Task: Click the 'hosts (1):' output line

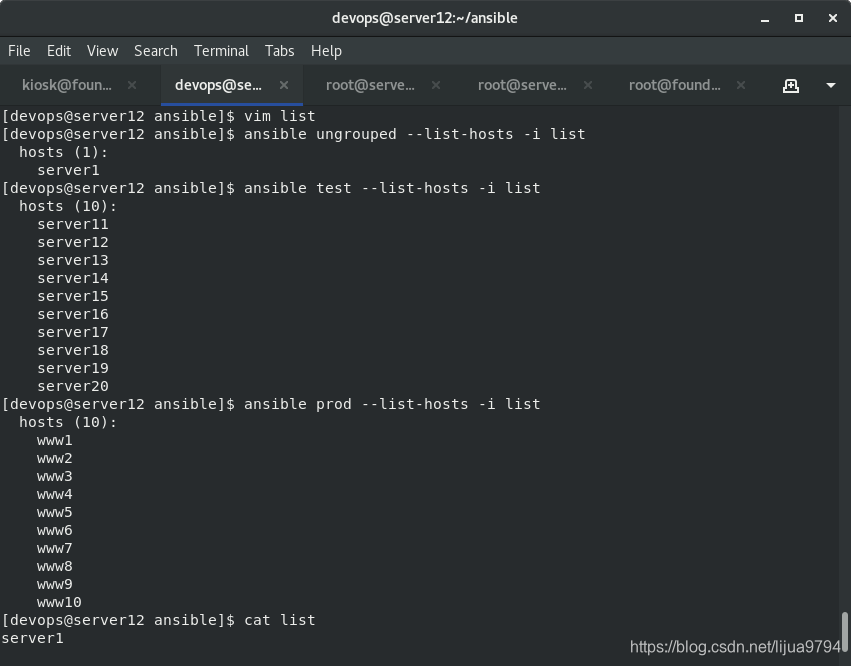Action: click(x=63, y=153)
